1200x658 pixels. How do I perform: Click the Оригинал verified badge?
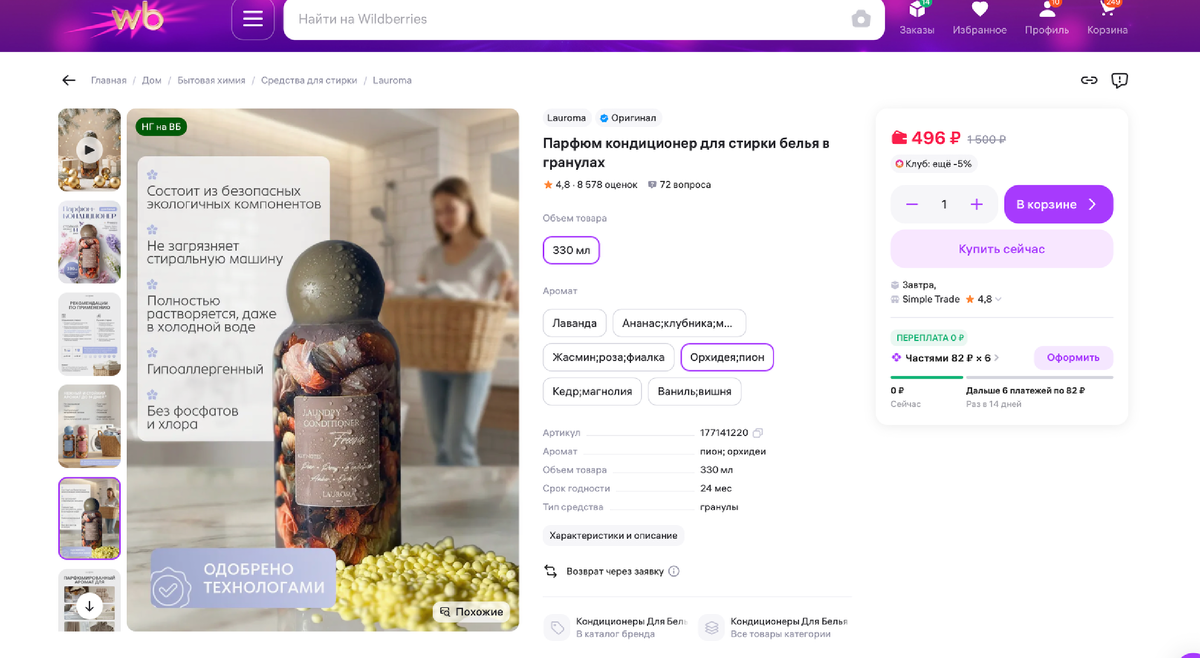click(629, 118)
